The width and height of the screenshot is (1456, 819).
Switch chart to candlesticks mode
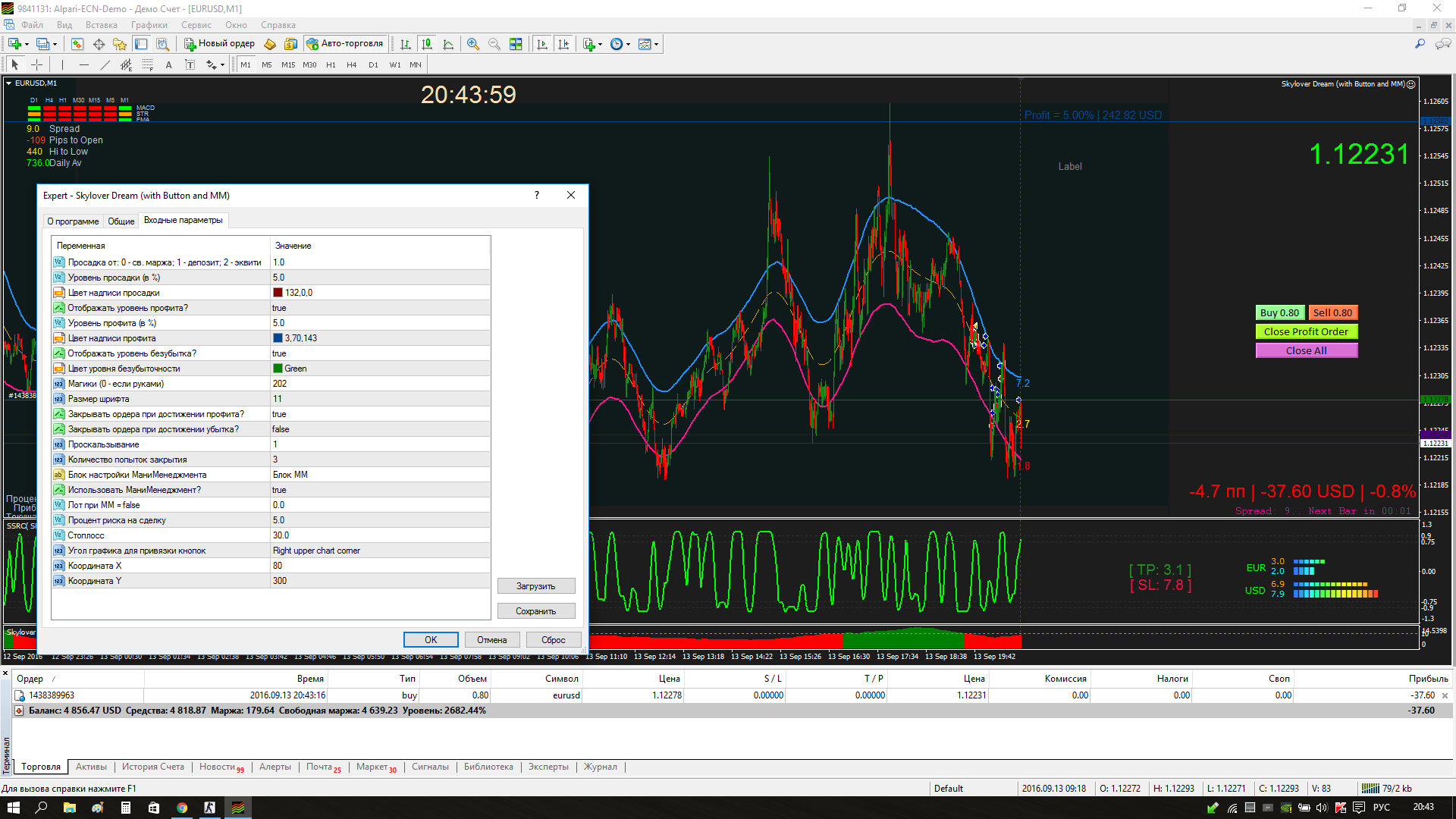[x=427, y=44]
